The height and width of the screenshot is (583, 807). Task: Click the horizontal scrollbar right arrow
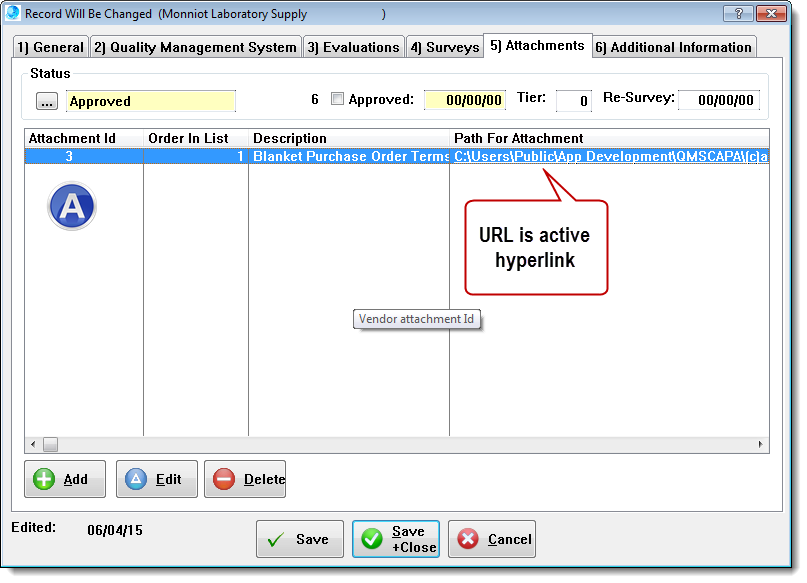coord(760,444)
